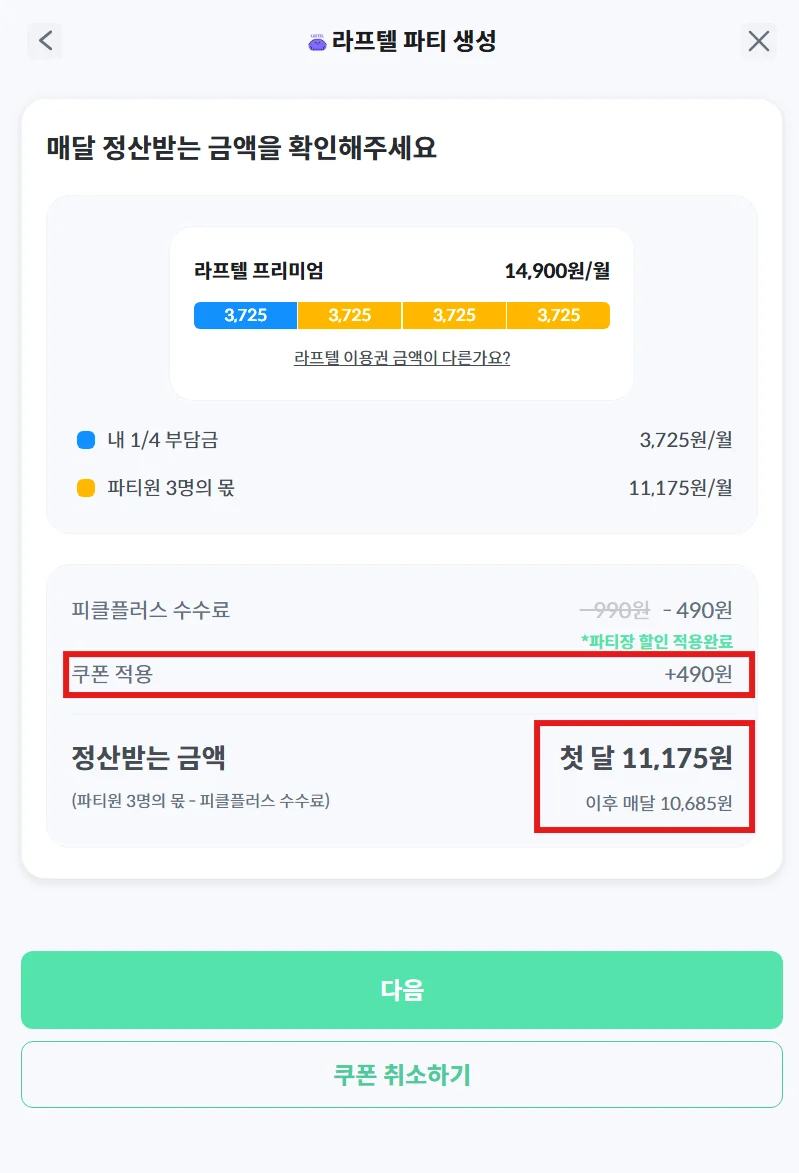The image size is (799, 1173).
Task: Click the crossed-out 990원 fee
Action: pyautogui.click(x=616, y=609)
